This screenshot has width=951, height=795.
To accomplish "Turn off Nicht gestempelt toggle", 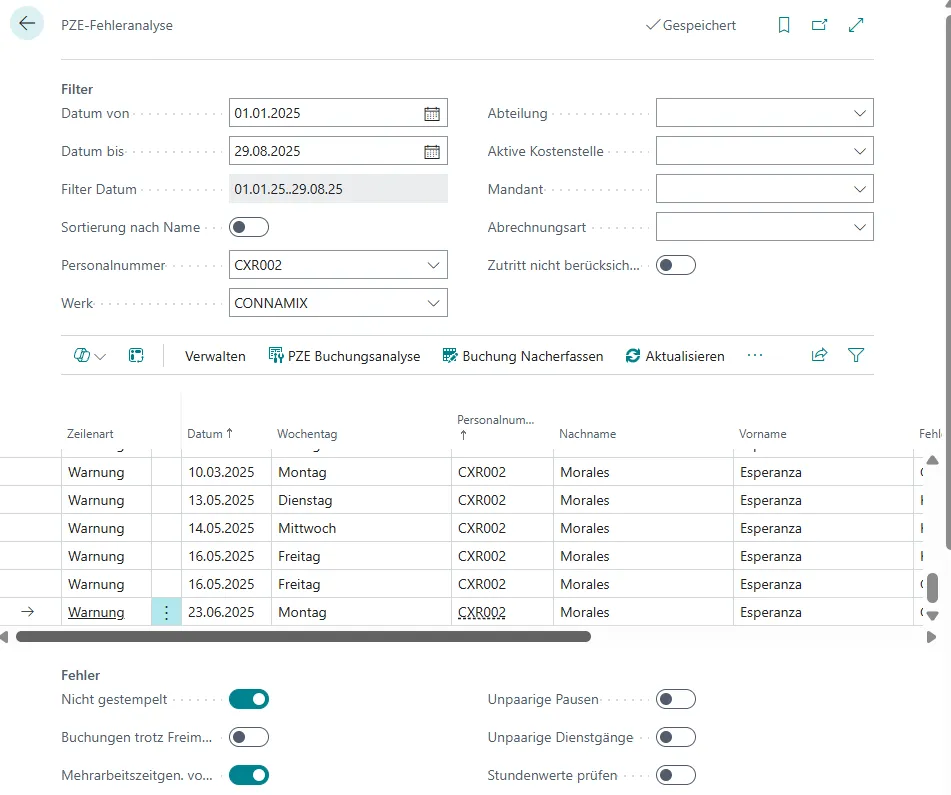I will (249, 699).
